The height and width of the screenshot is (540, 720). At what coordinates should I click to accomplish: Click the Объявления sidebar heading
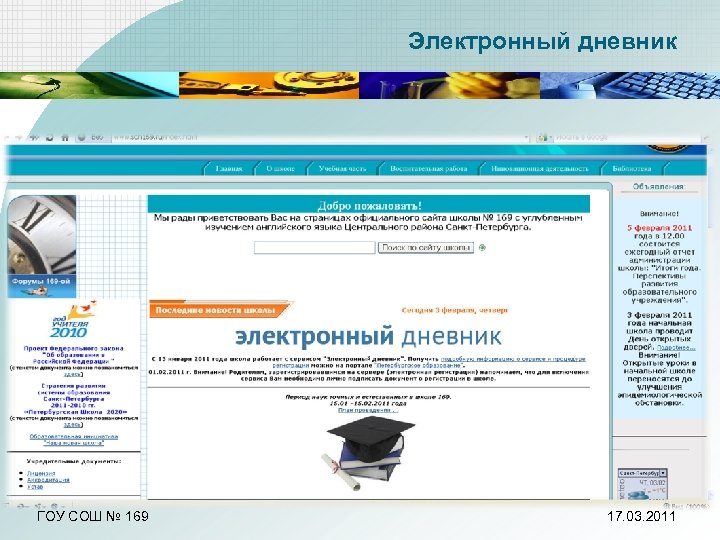coord(659,186)
